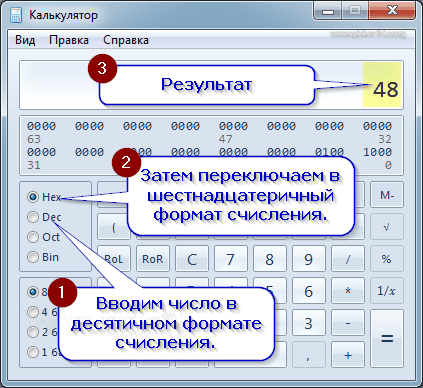Open the Правка menu
423x388 pixels.
[69, 40]
